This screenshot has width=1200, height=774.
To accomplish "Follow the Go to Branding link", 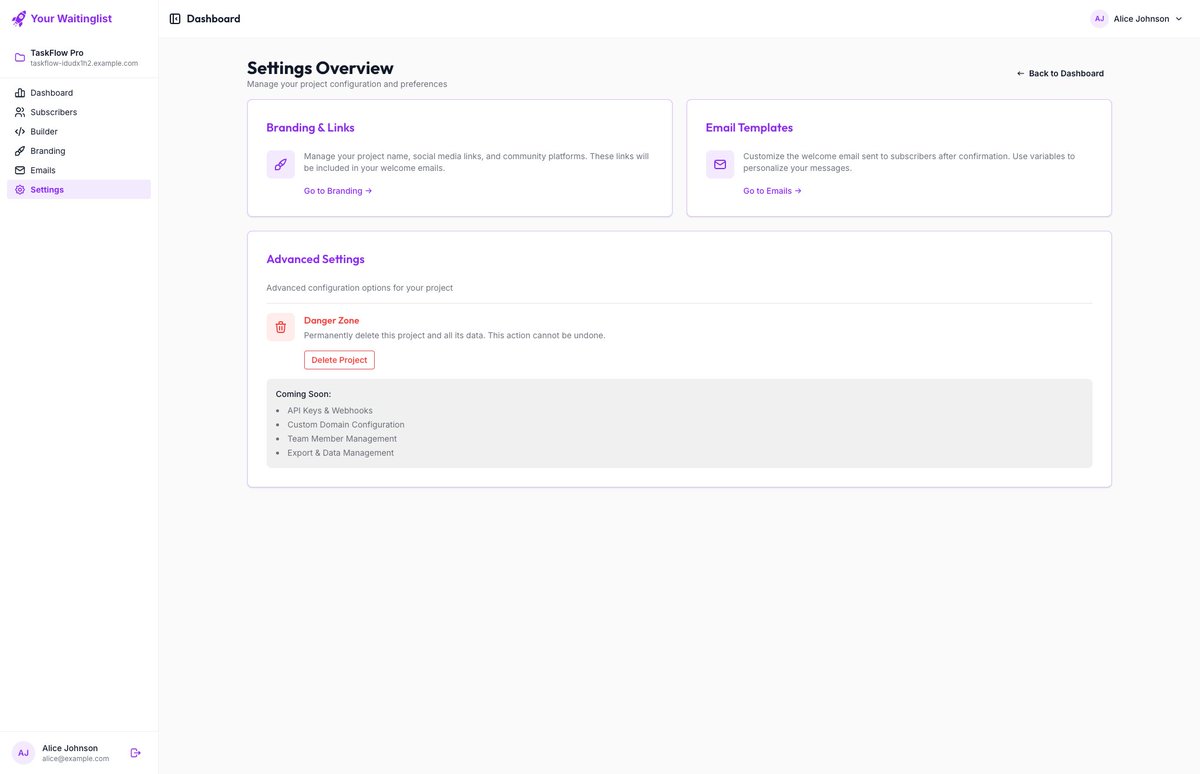I will [338, 190].
